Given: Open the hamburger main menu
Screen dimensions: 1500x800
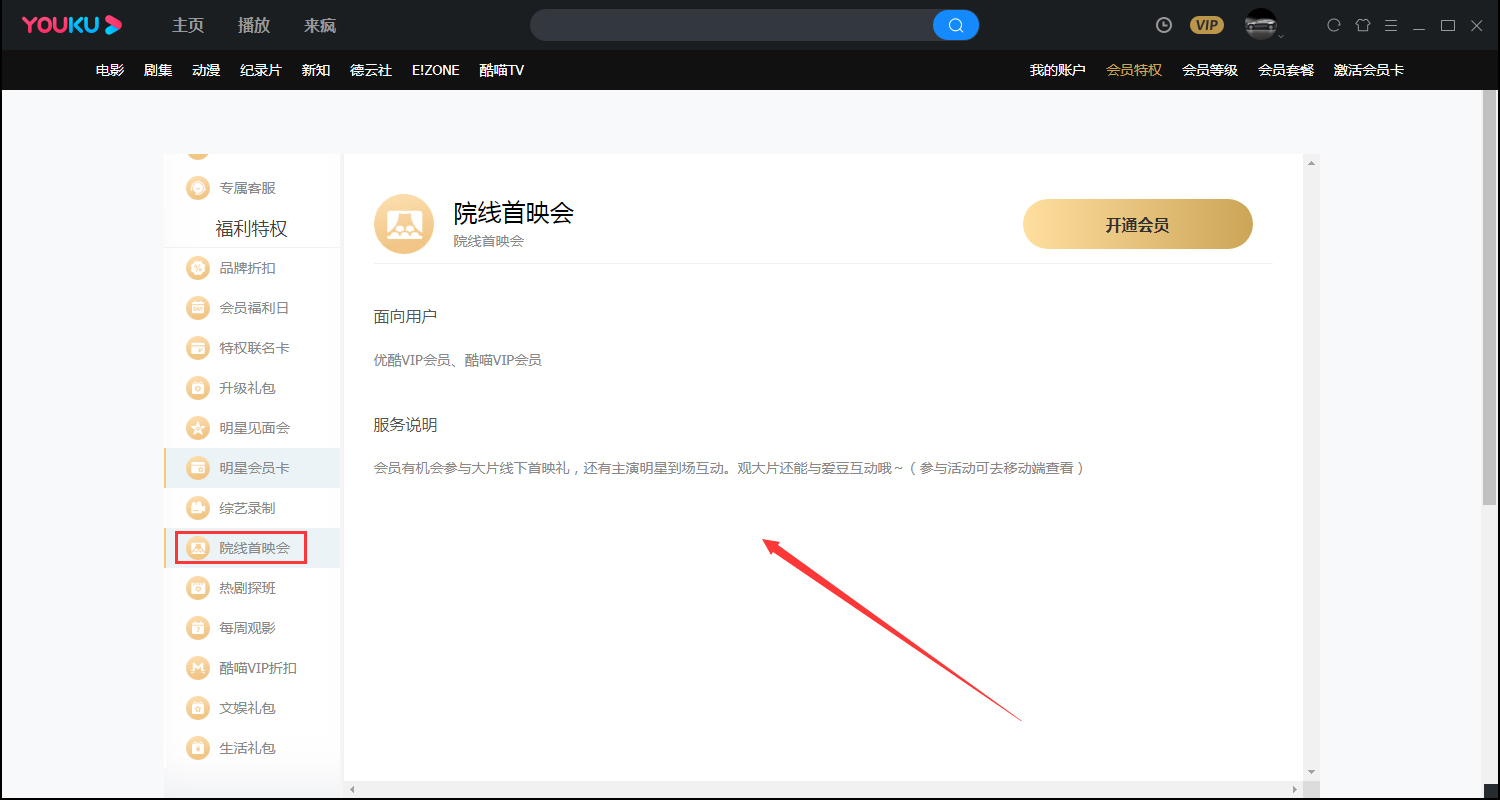Looking at the screenshot, I should point(1391,24).
